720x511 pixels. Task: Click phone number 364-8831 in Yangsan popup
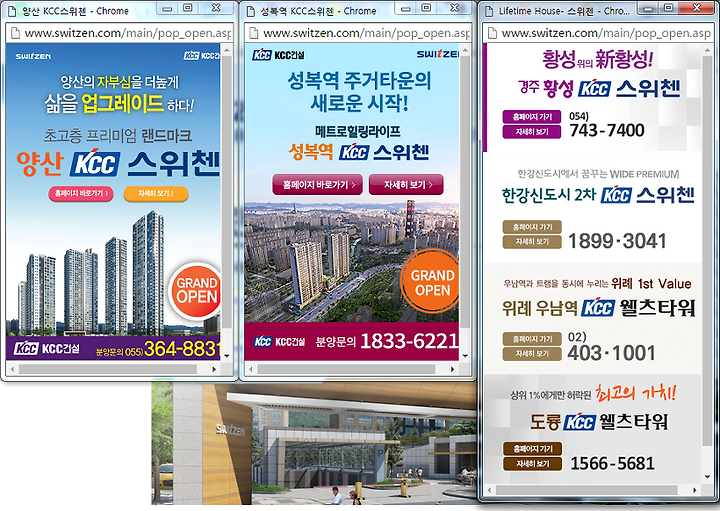(182, 349)
